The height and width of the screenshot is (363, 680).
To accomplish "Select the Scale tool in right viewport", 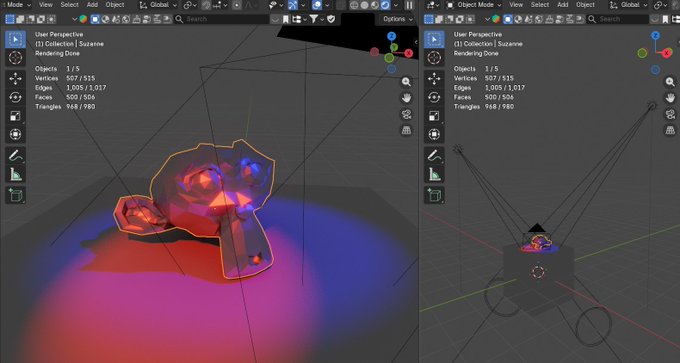I will tap(434, 116).
